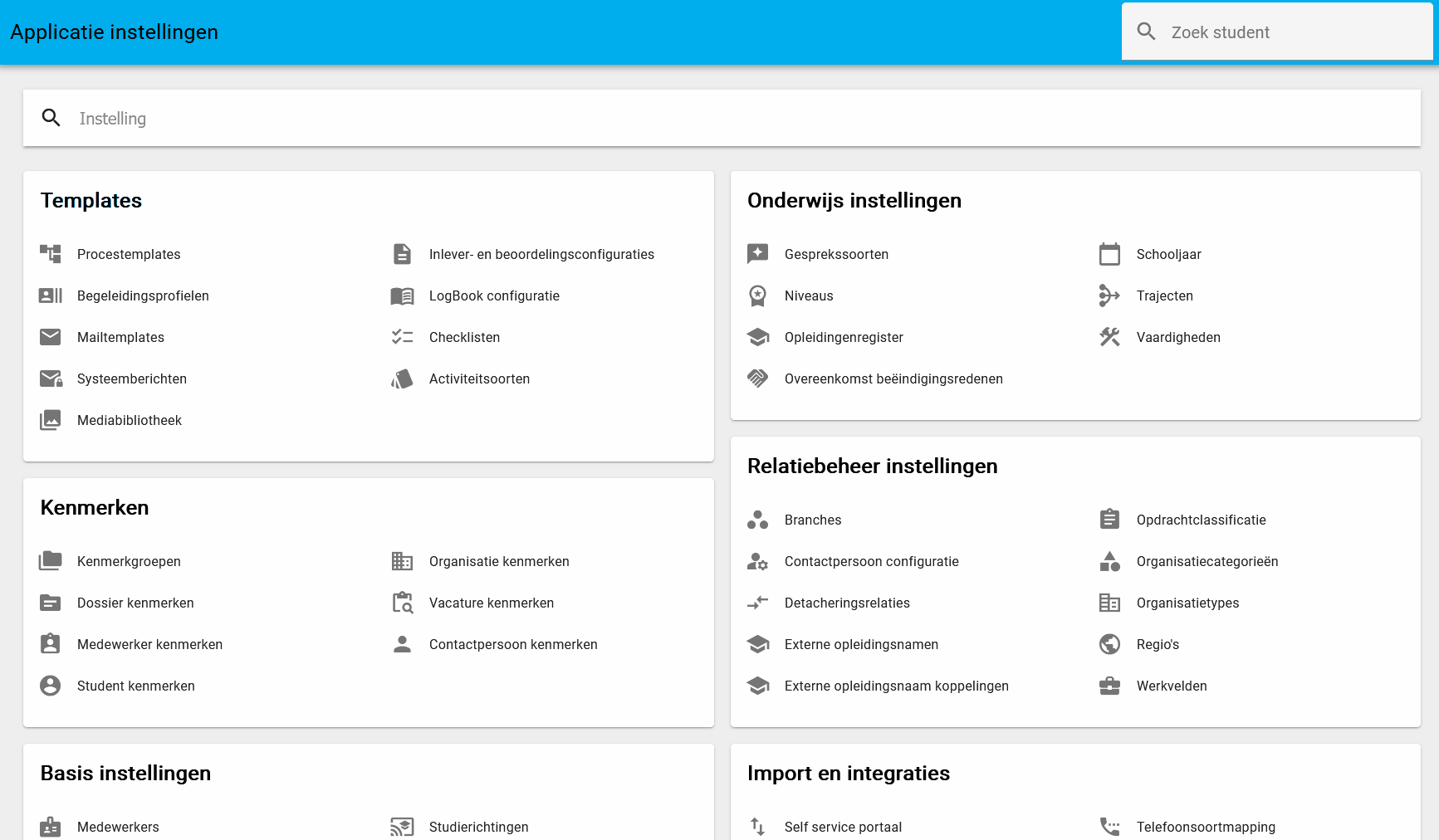Open Opleidingenregister via its graduation cap icon
The width and height of the screenshot is (1439, 840).
(758, 337)
